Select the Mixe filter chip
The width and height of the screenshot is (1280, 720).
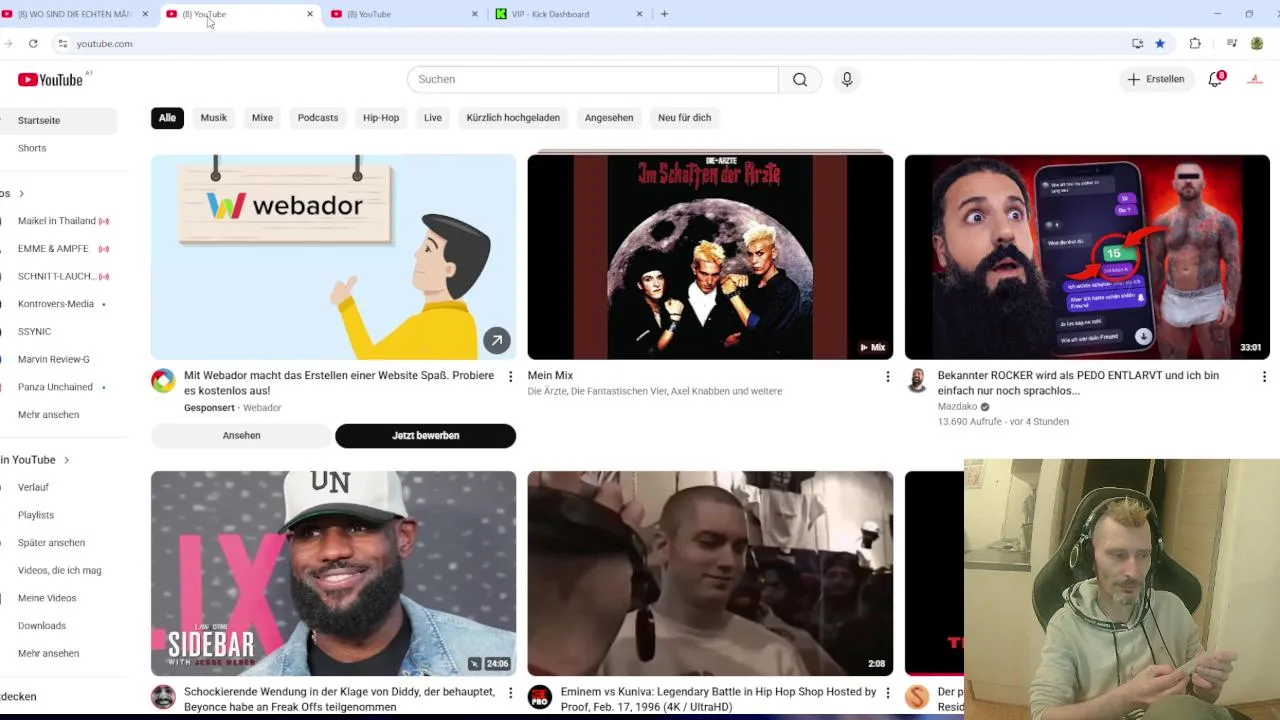tap(262, 118)
